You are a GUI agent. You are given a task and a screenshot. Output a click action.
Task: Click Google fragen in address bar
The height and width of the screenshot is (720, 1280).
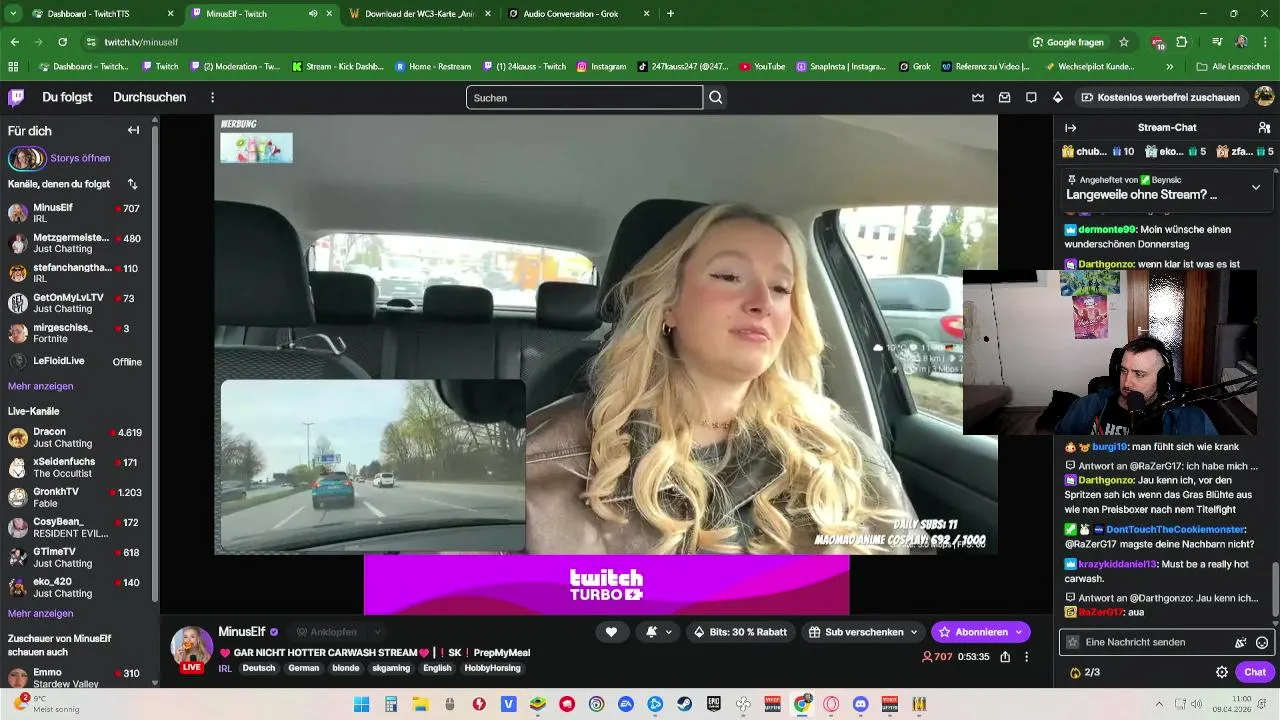[1067, 42]
